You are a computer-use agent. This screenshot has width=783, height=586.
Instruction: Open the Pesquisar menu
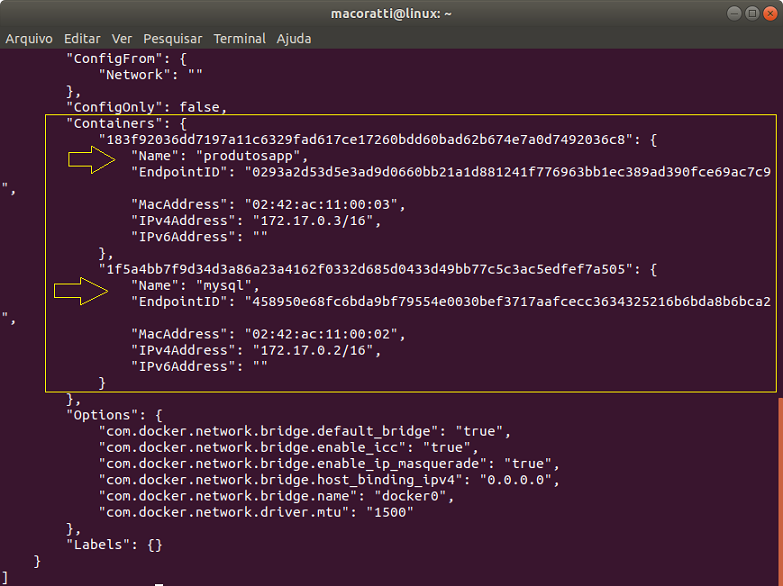coord(172,38)
